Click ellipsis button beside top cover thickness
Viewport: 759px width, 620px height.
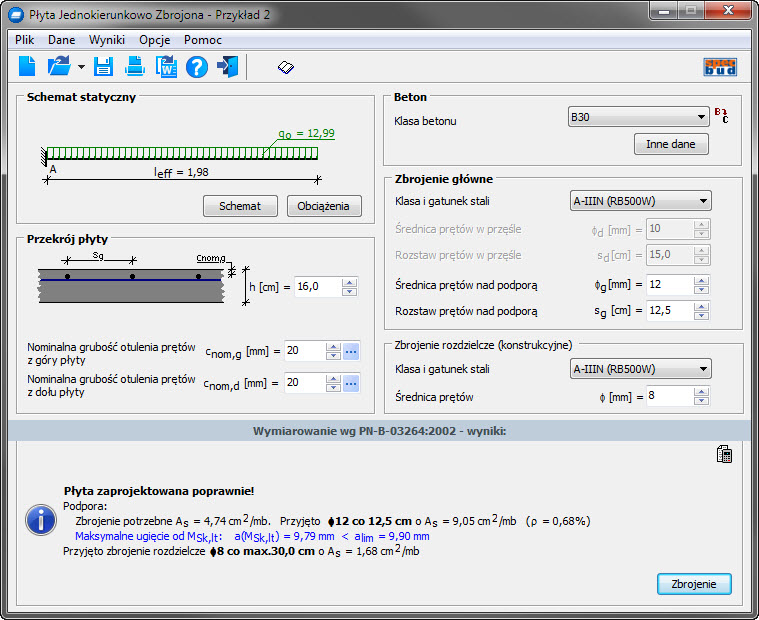[x=351, y=351]
